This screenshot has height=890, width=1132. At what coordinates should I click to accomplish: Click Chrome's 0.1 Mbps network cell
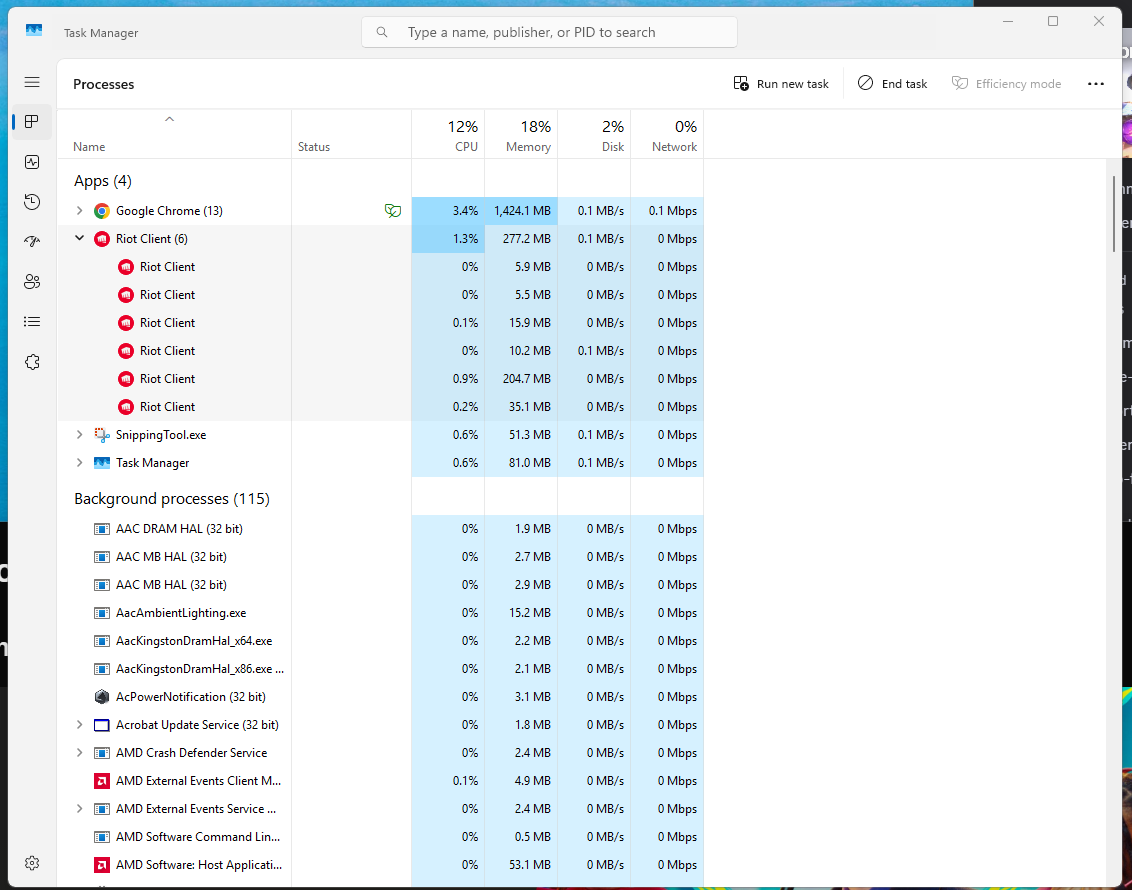click(666, 211)
